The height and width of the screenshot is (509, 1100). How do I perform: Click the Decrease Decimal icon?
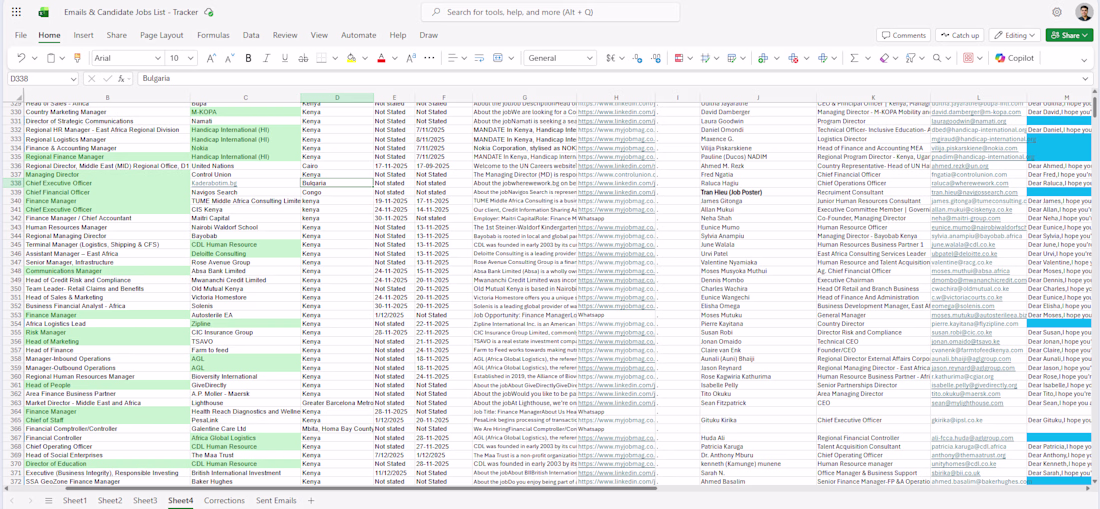point(656,58)
